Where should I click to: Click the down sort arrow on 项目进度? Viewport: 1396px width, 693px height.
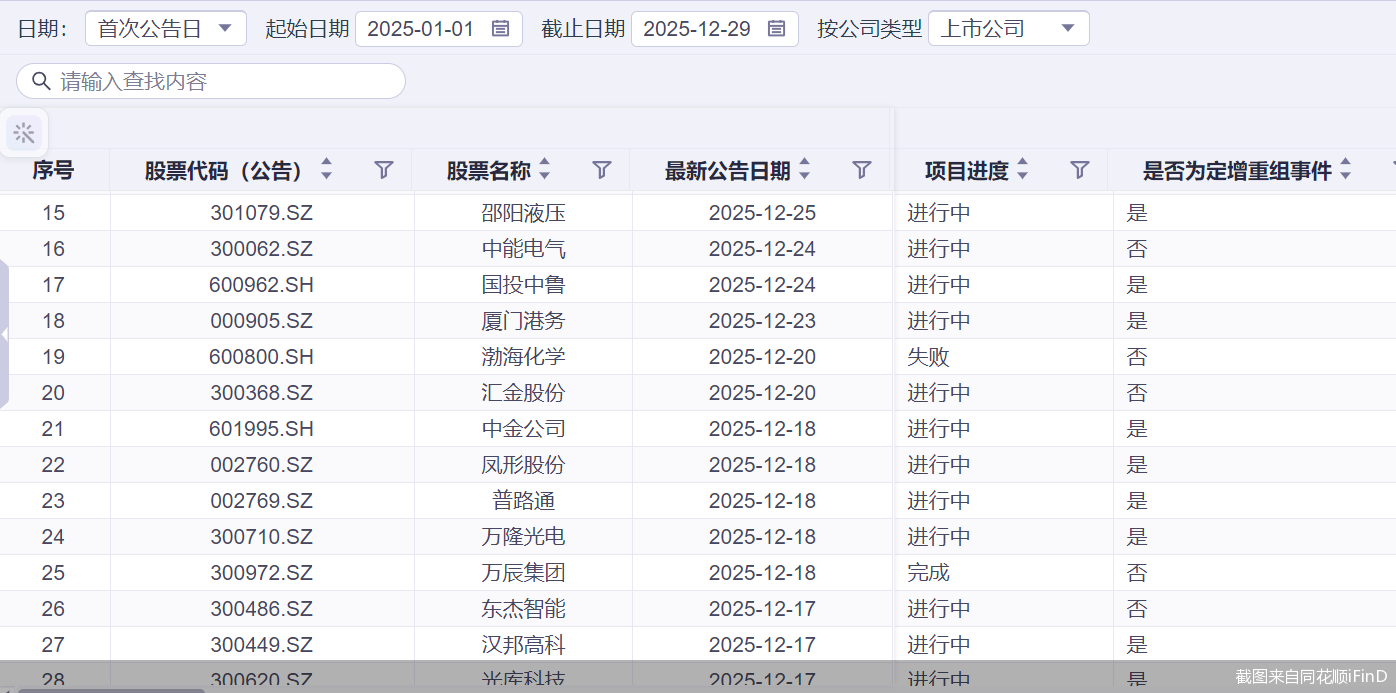pos(1022,176)
